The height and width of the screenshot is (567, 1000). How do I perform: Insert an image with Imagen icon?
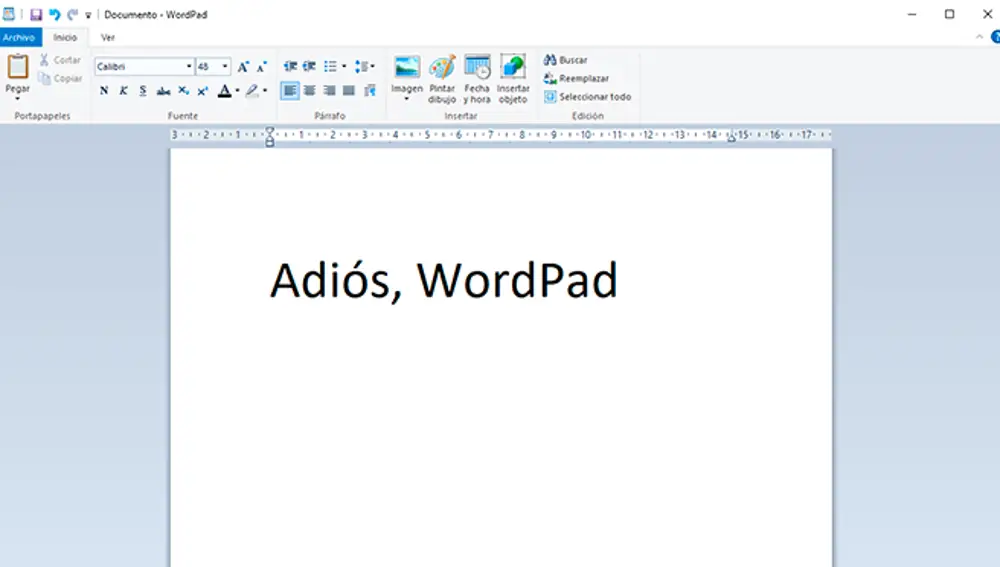[x=407, y=67]
